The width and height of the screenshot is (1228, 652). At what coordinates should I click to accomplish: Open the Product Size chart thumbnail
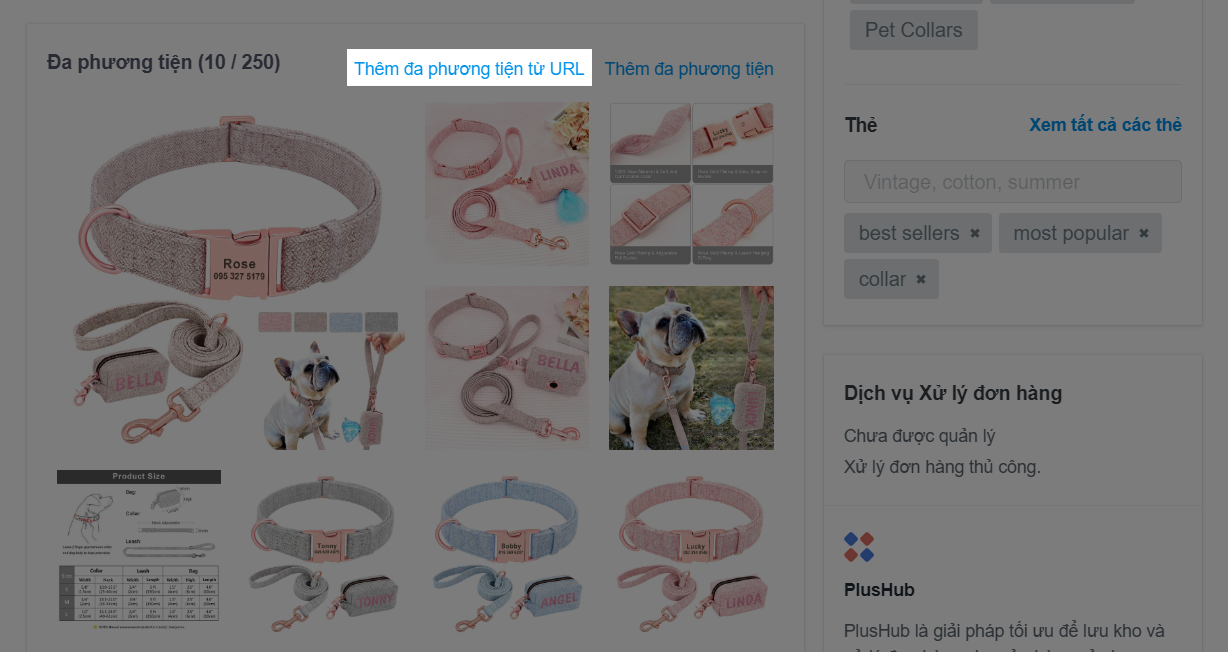click(x=139, y=546)
